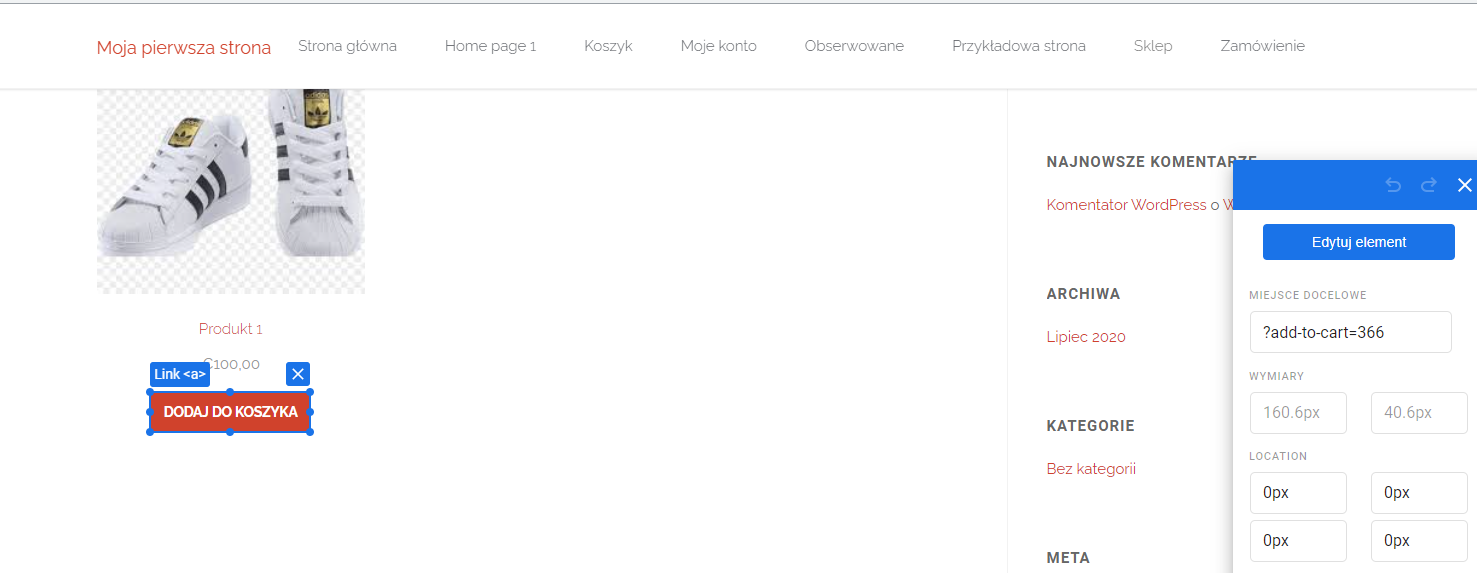
Task: Open the Sklep menu link
Action: click(x=1152, y=46)
